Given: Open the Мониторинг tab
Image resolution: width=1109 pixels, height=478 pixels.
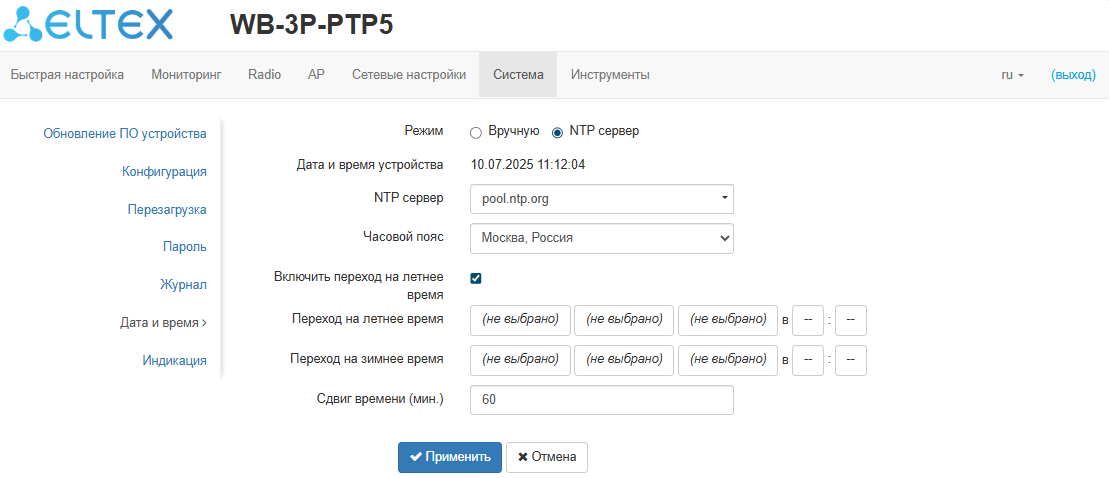Looking at the screenshot, I should [186, 75].
